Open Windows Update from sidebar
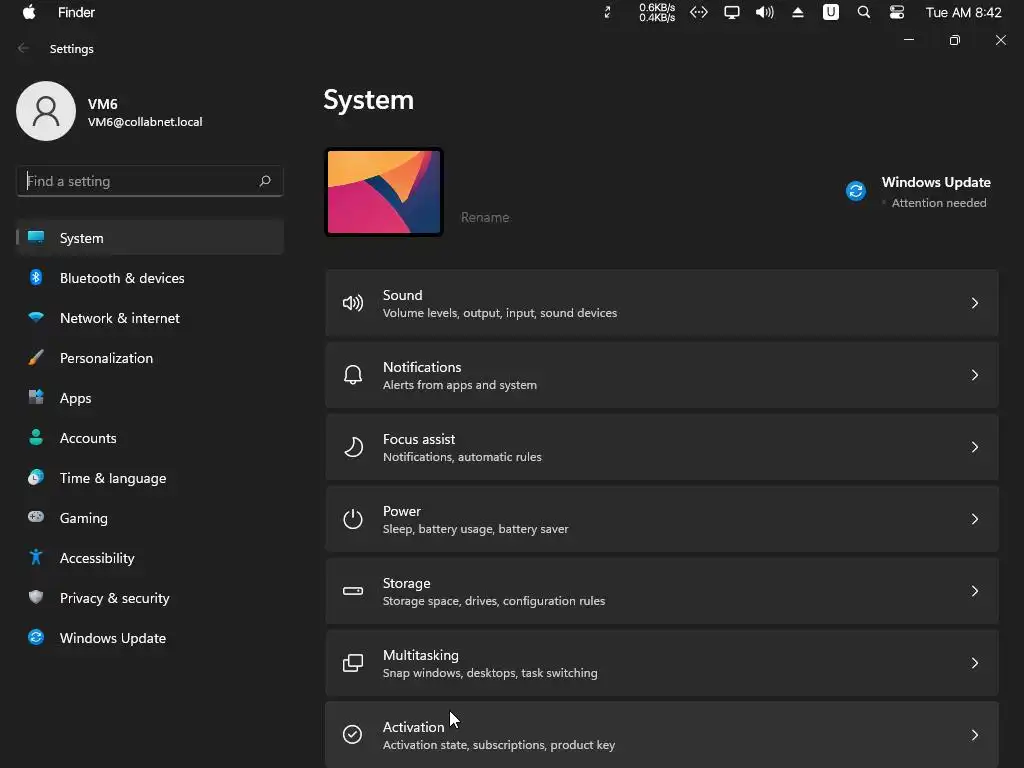 point(150,638)
